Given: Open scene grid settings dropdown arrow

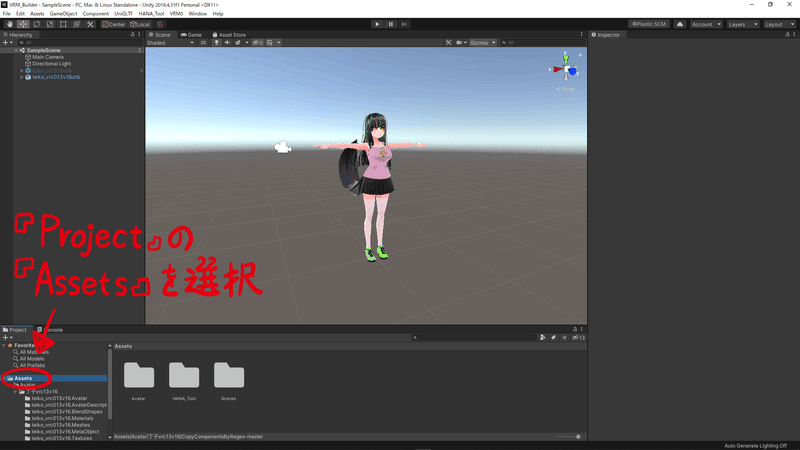Looking at the screenshot, I should click(x=279, y=43).
